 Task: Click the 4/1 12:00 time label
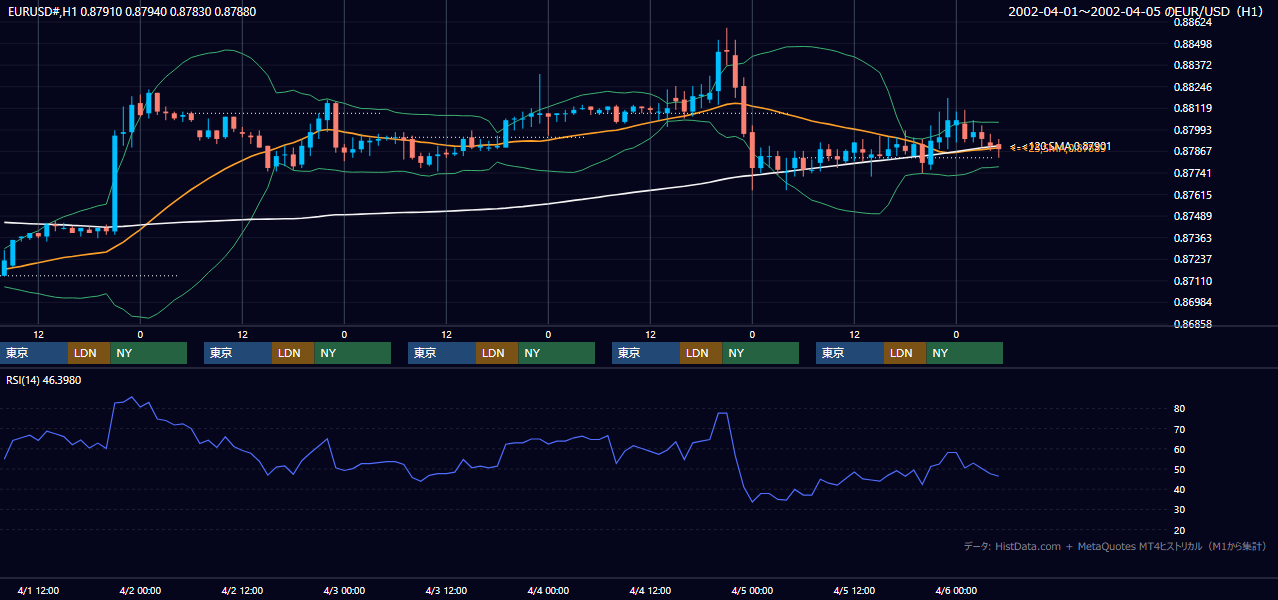[39, 591]
